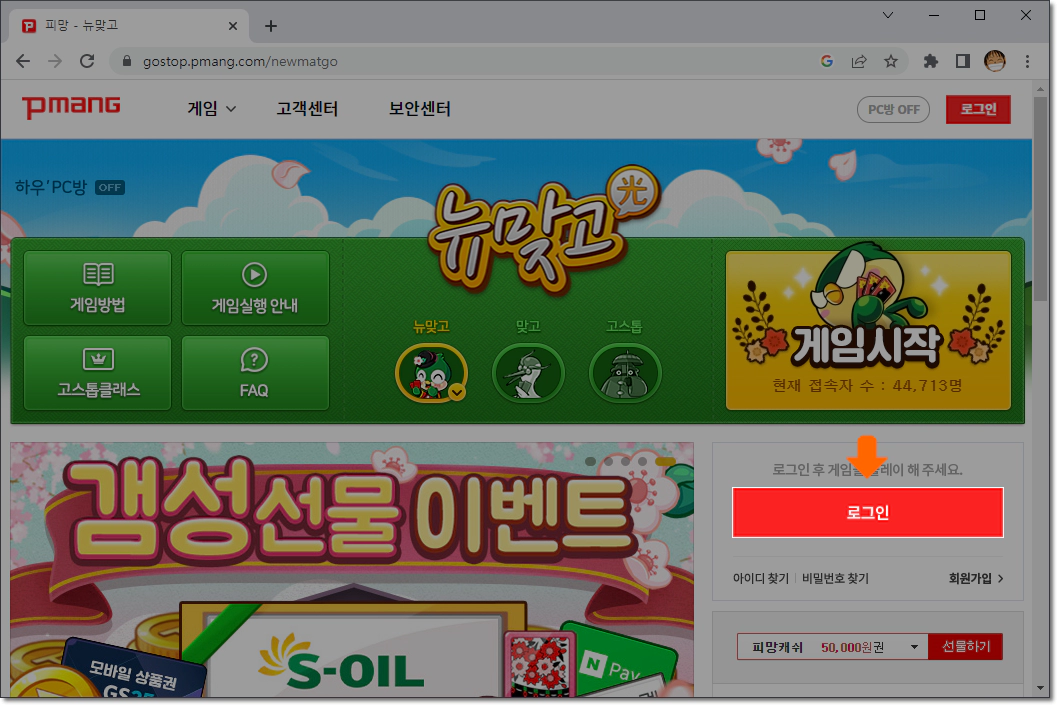Click the Pmang logo
The image size is (1058, 706).
click(71, 107)
